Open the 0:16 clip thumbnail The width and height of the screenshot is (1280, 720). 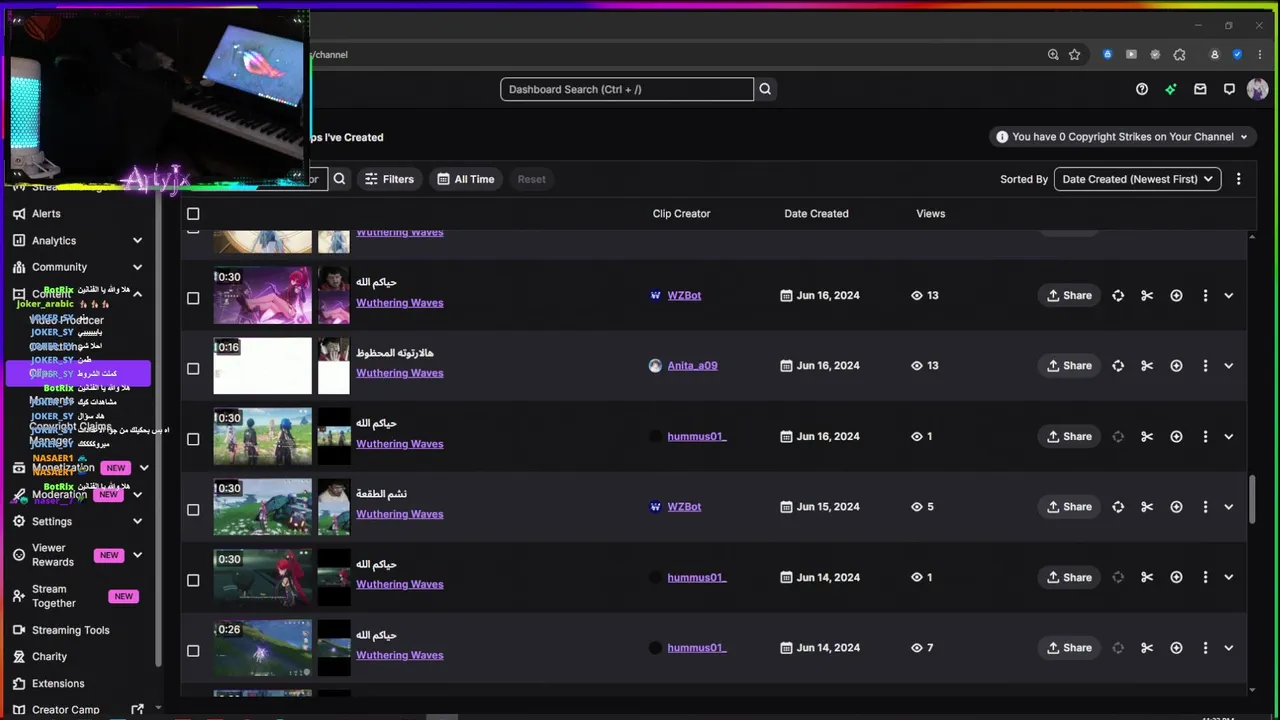click(262, 366)
